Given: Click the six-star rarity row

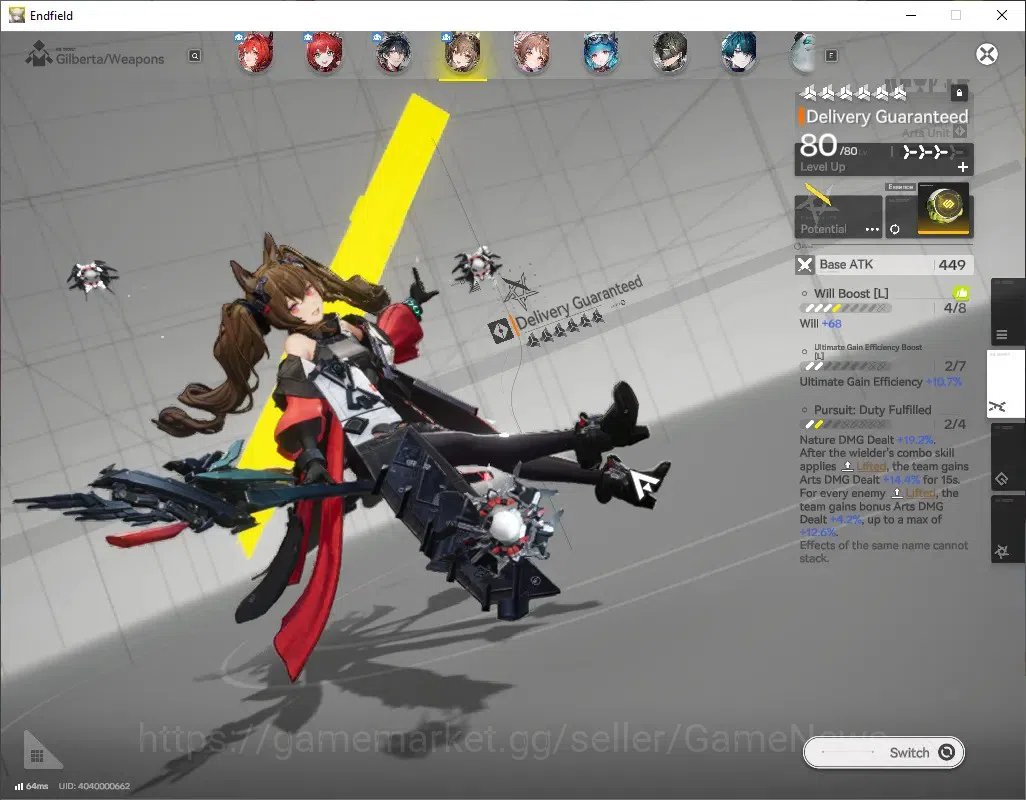Looking at the screenshot, I should 853,93.
